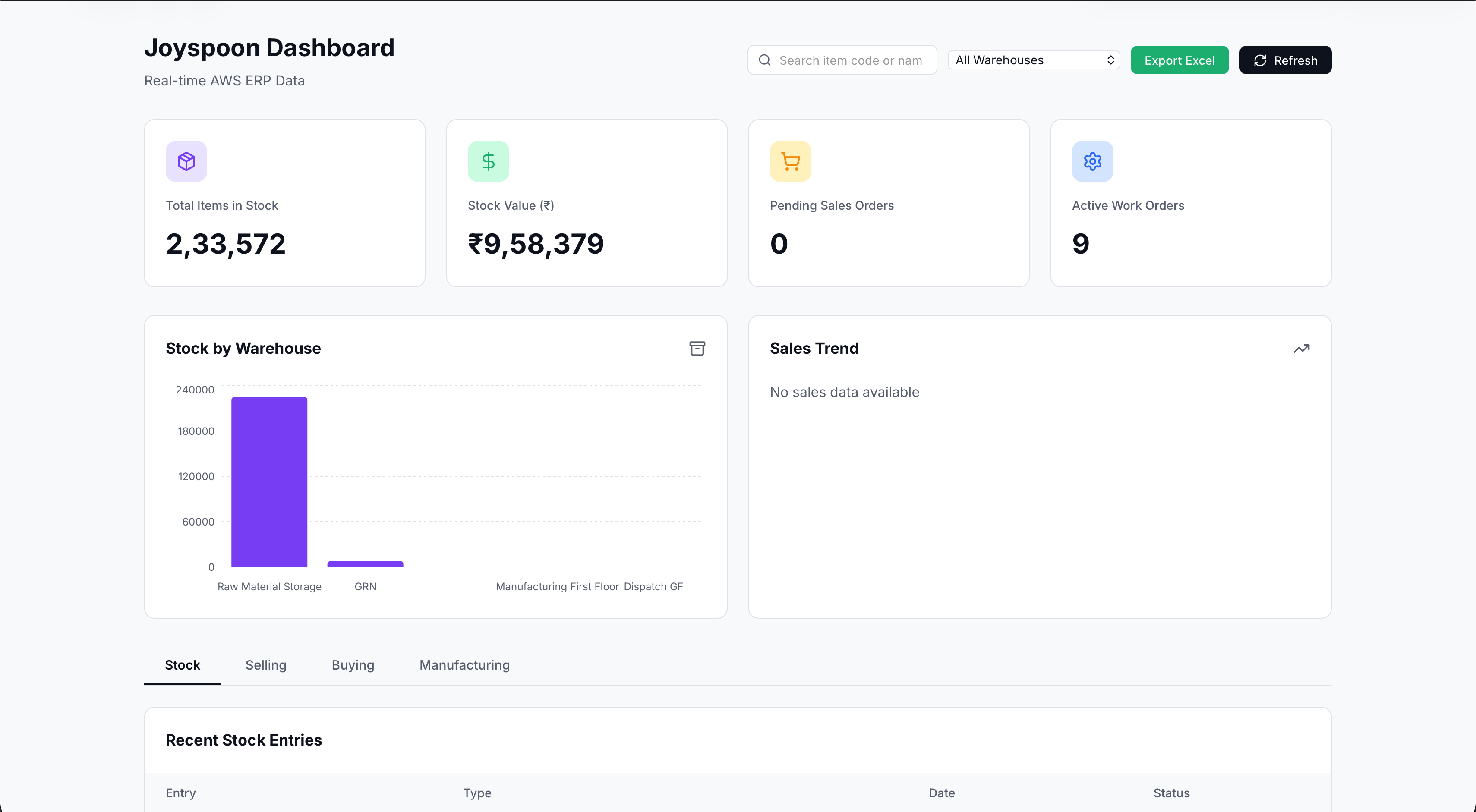Click the archive icon in Stock by Warehouse
Image resolution: width=1476 pixels, height=812 pixels.
click(x=697, y=348)
